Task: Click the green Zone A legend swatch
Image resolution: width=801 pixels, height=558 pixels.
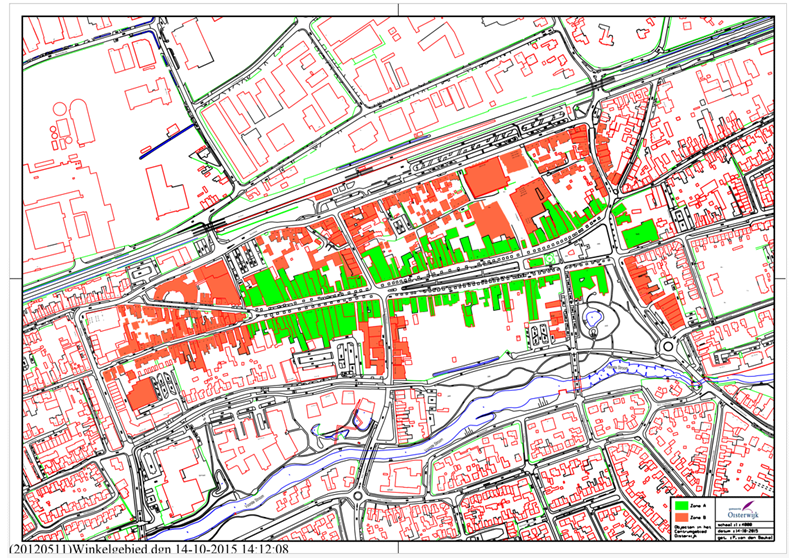Action: tap(683, 506)
